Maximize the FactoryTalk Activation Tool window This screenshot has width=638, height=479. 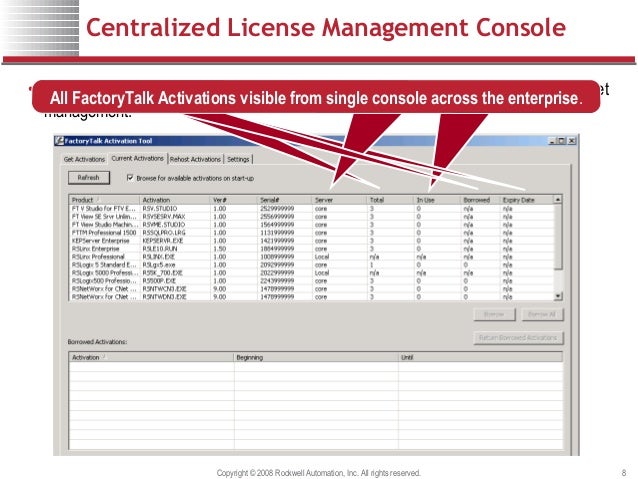pyautogui.click(x=562, y=141)
